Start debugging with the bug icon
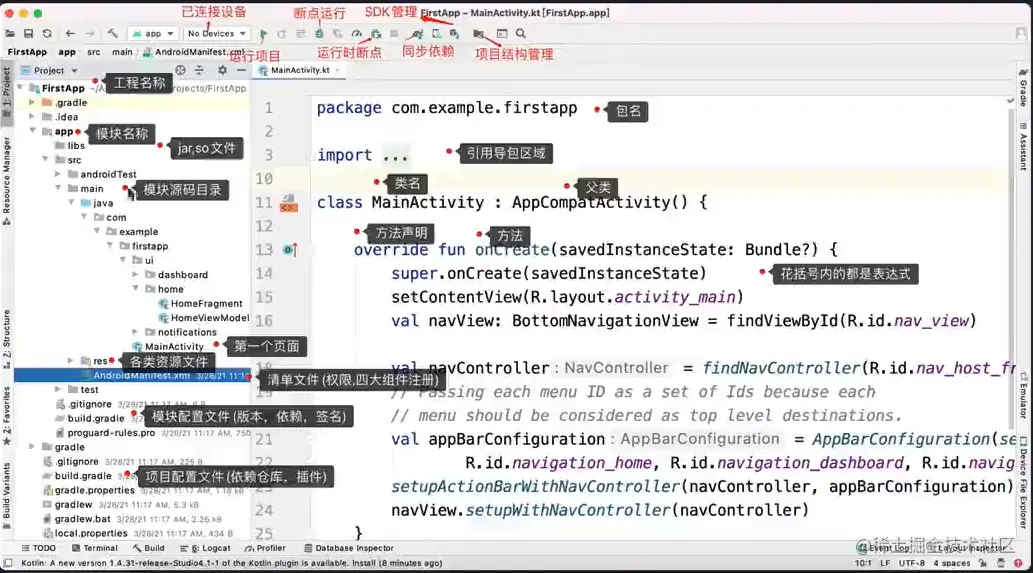The width and height of the screenshot is (1033, 573). pos(320,34)
